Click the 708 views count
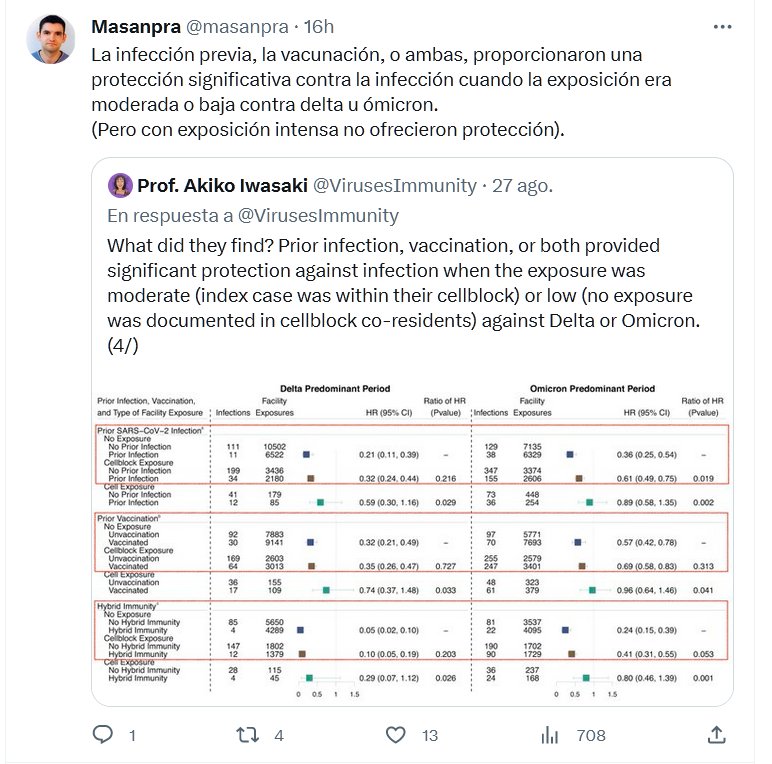Image resolution: width=772 pixels, height=764 pixels. pos(591,735)
